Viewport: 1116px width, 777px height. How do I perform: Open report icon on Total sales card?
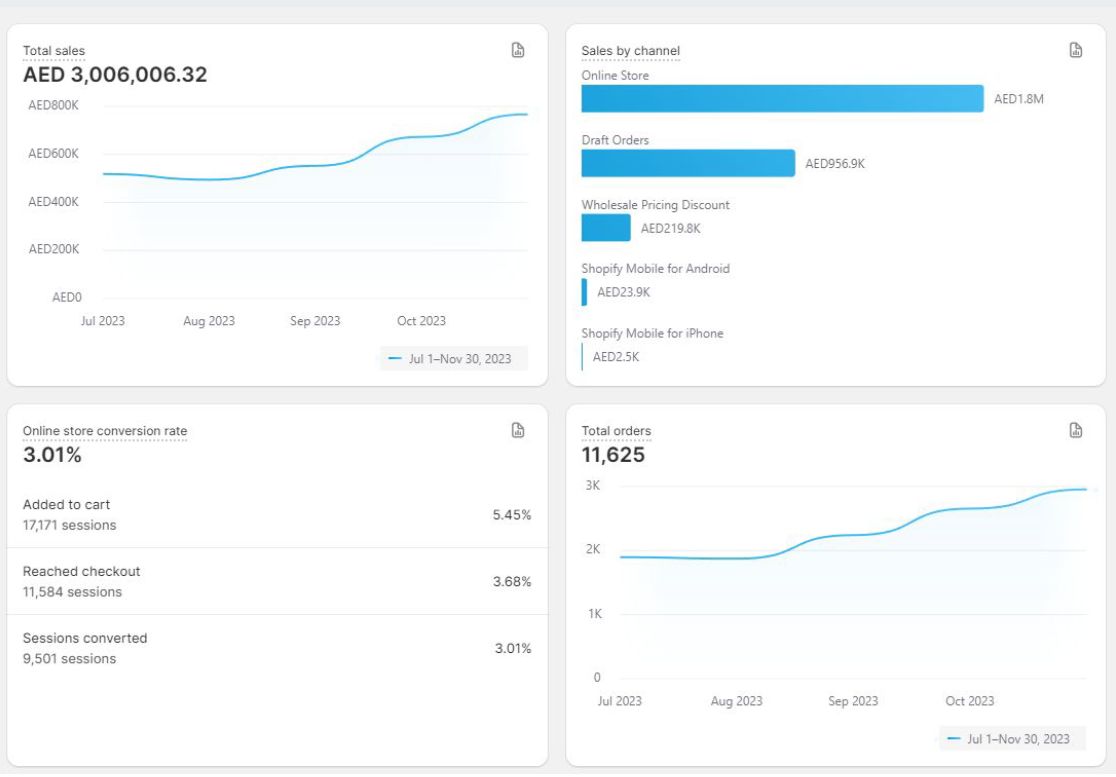pos(518,51)
